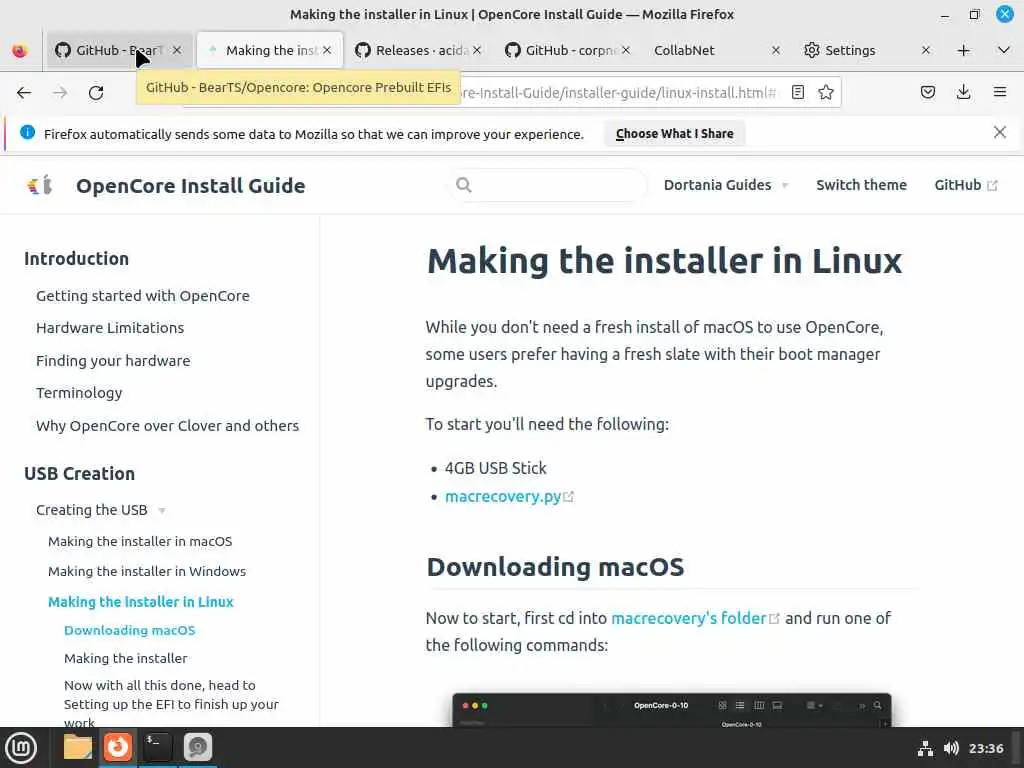Click Switch theme
The width and height of the screenshot is (1024, 768).
click(861, 185)
